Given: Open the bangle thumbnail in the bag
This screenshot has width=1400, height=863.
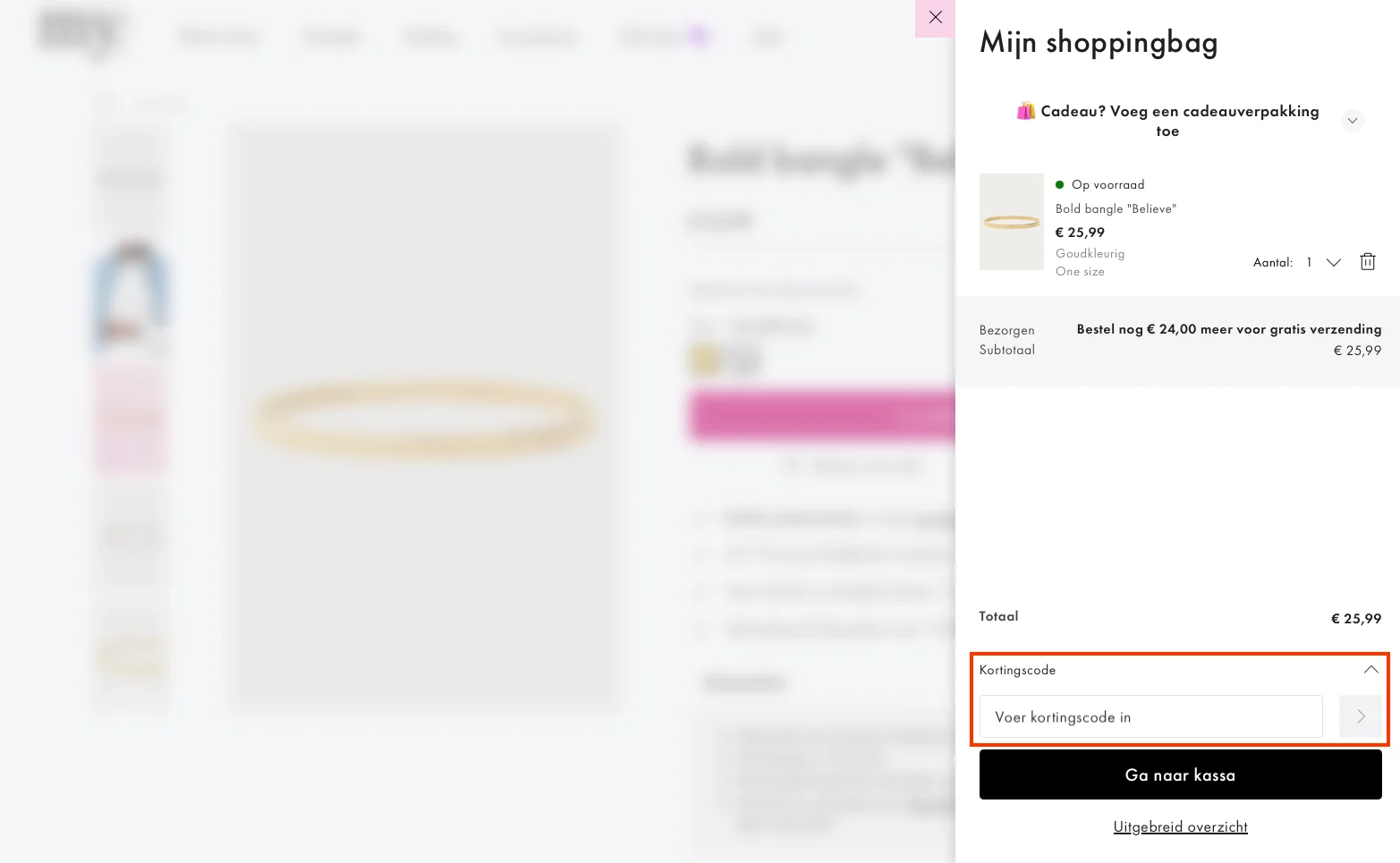Looking at the screenshot, I should point(1011,222).
